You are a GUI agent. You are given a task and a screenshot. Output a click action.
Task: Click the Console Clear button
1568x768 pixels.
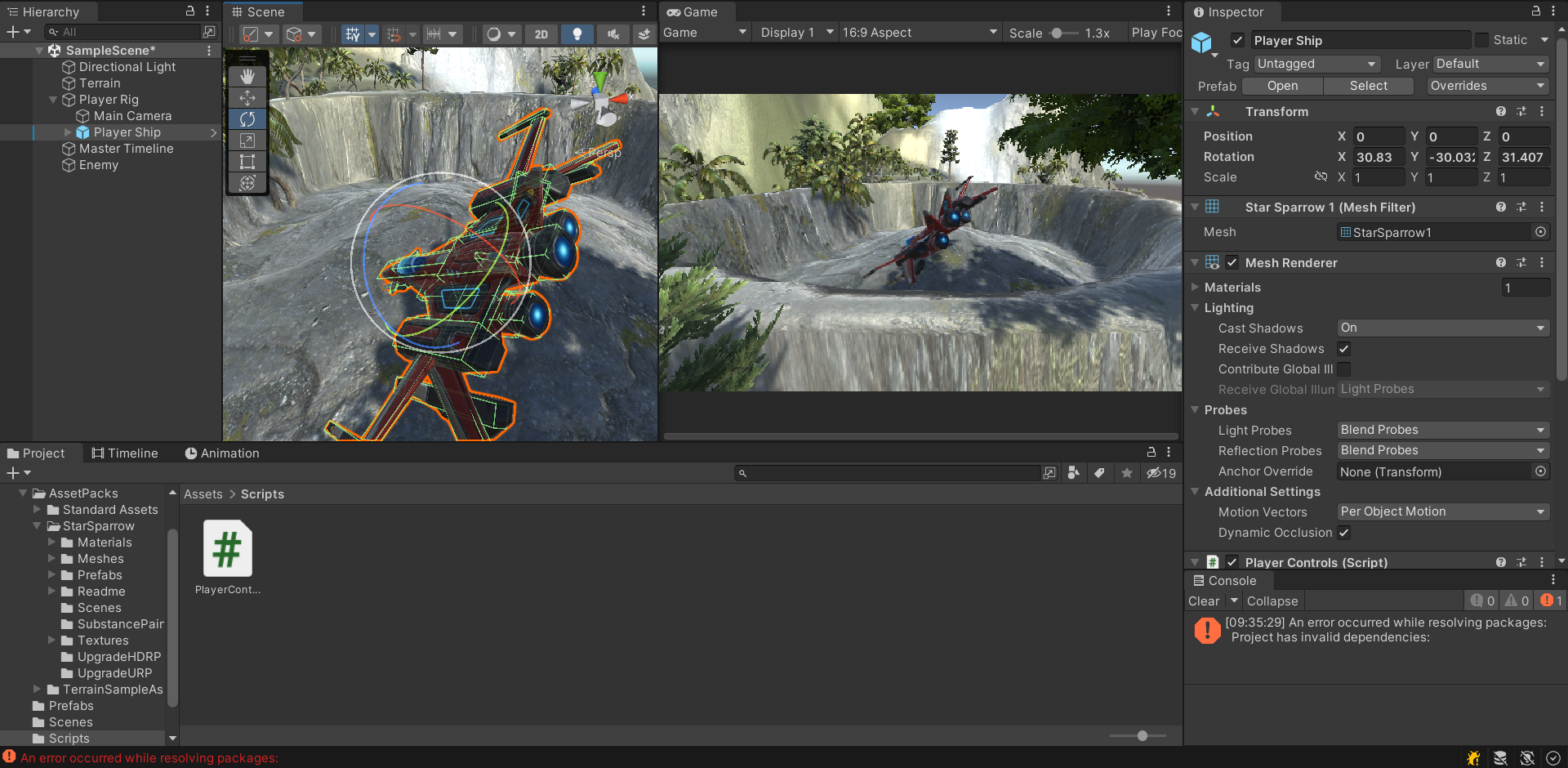tap(1204, 601)
